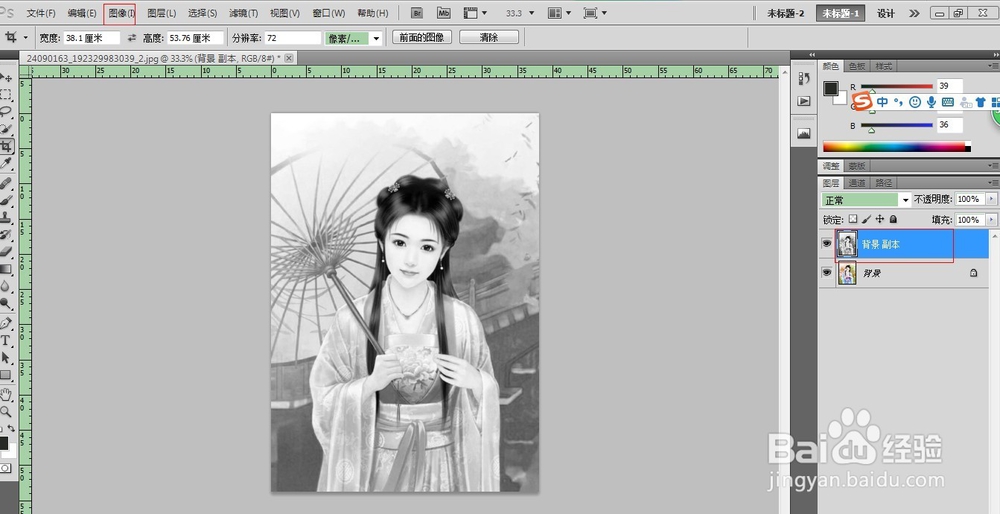Open the Crop tool preset picker
This screenshot has width=1000, height=514.
point(26,38)
